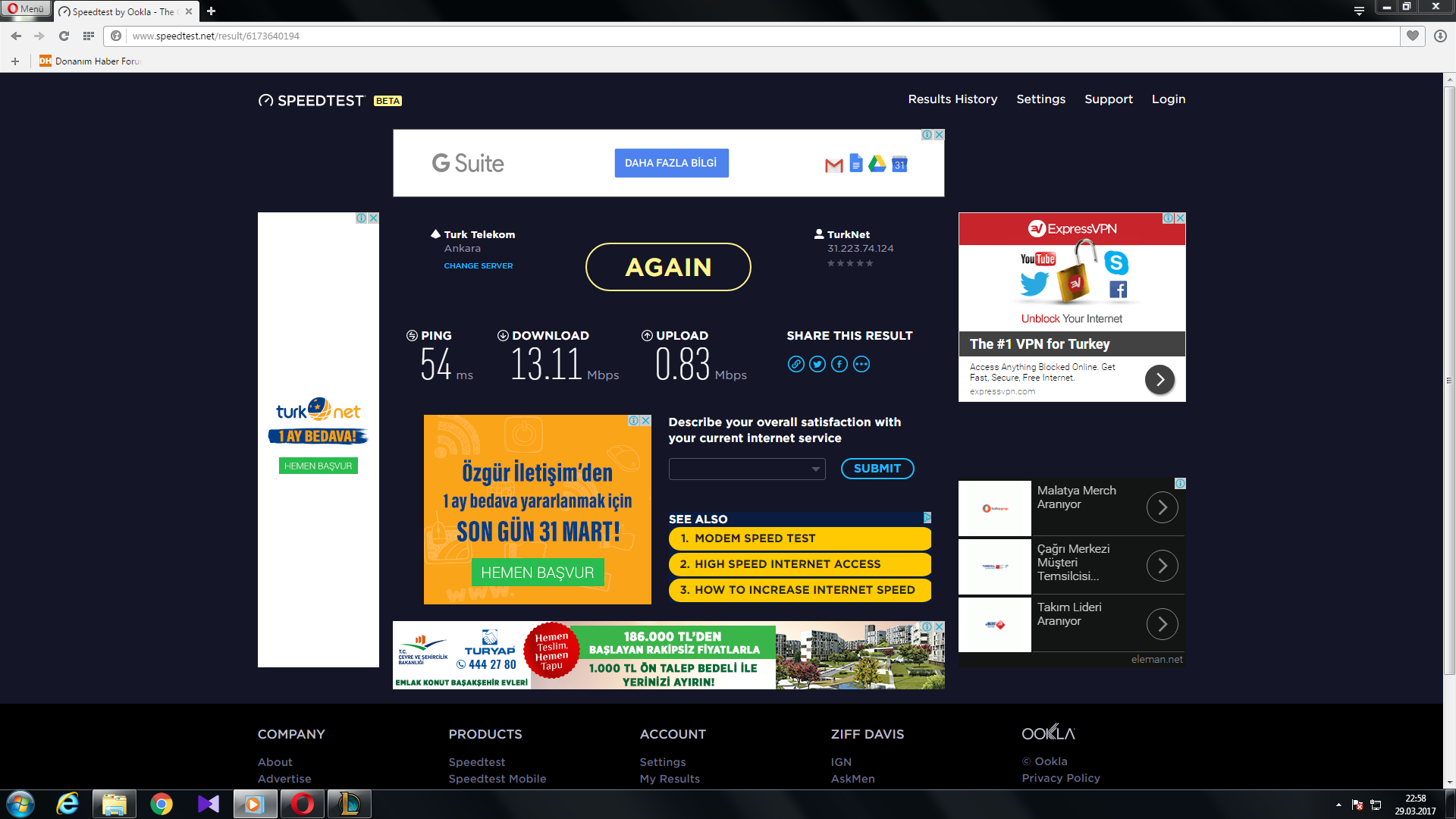Submit the satisfaction survey
This screenshot has width=1456, height=819.
click(x=877, y=469)
